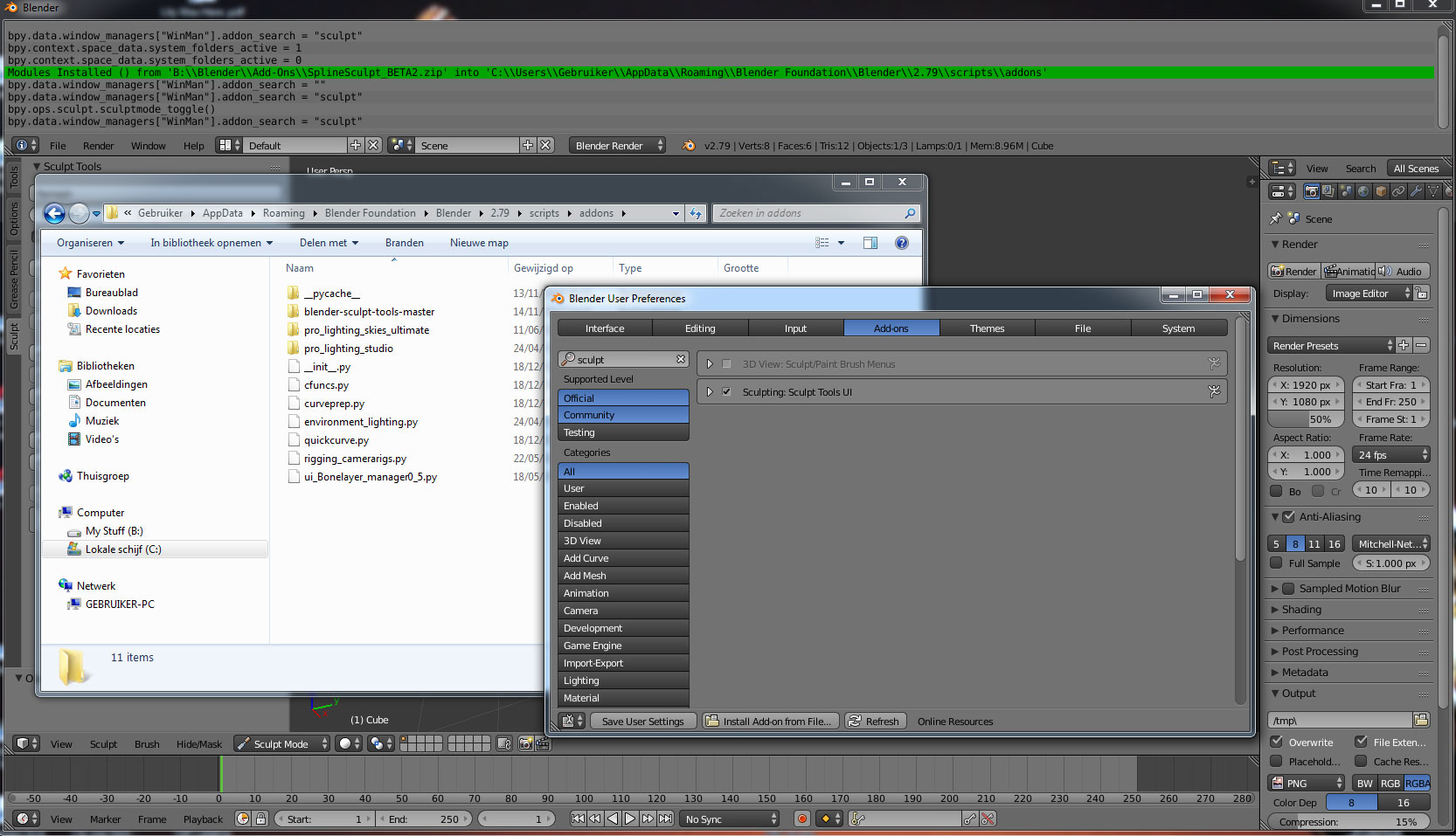Click the Audio mixdown button
Viewport: 1456px width, 836px height.
pos(1402,271)
